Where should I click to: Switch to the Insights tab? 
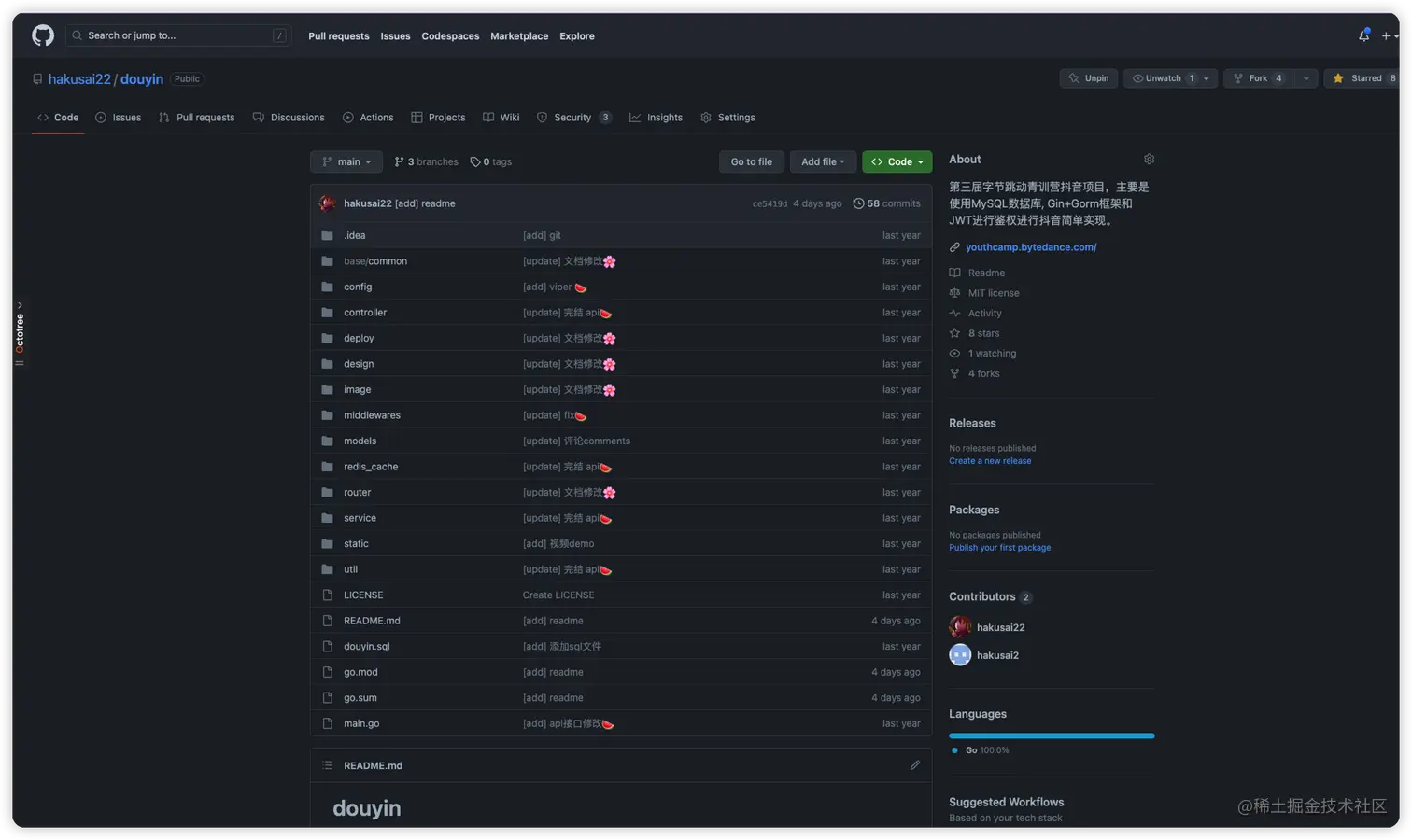657,118
